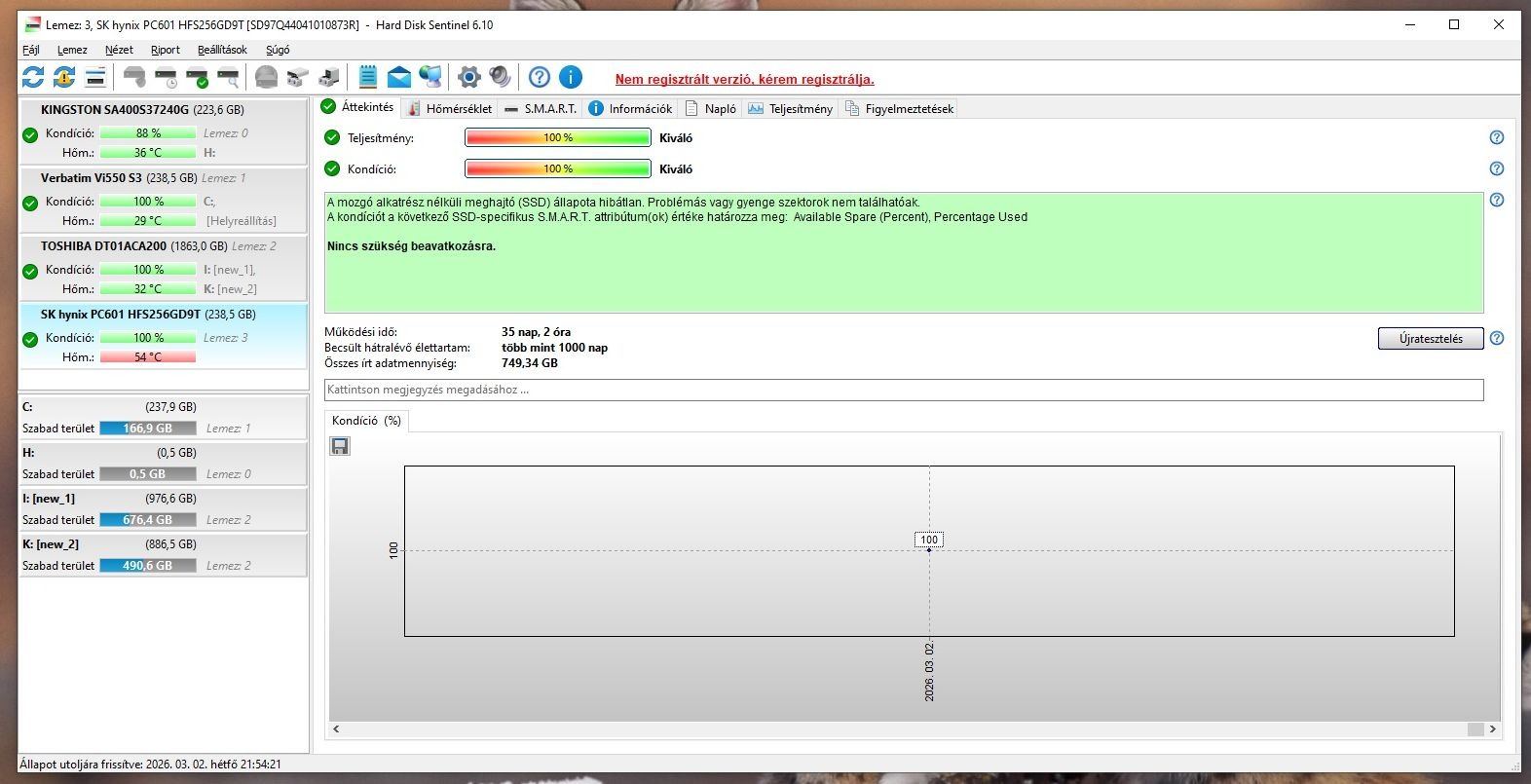
Task: Click the 749,34 GB written data value
Action: [530, 363]
